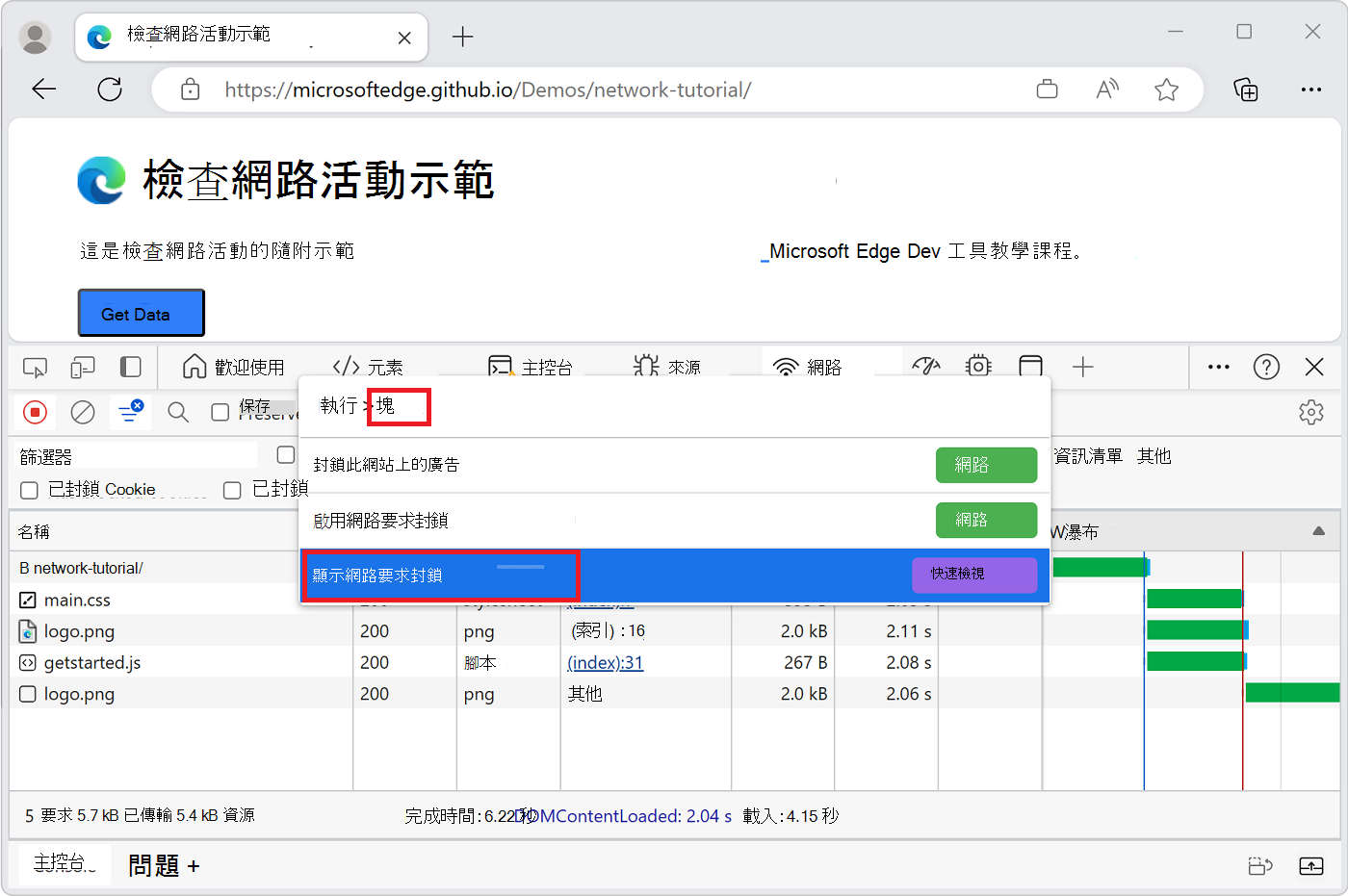Click the 篩選器 filter input field
Screen dimensions: 1348x896
(x=138, y=456)
